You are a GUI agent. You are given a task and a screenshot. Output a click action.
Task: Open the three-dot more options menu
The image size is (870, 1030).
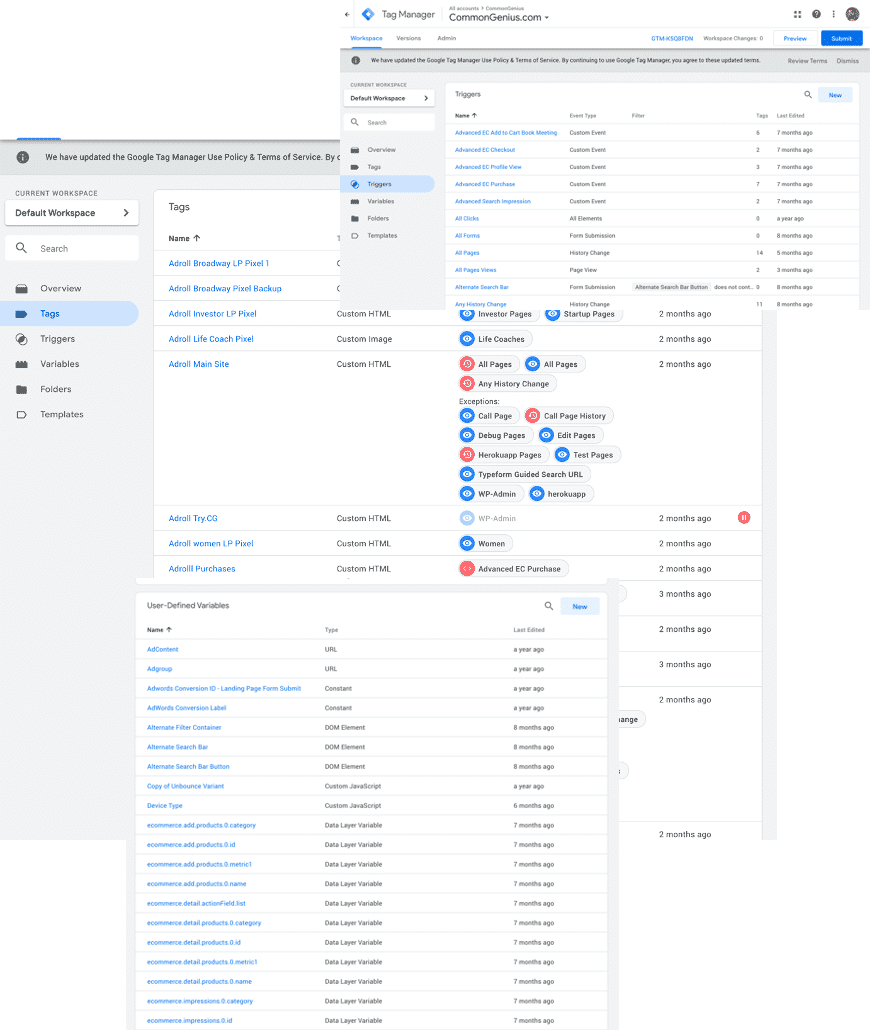coord(833,14)
